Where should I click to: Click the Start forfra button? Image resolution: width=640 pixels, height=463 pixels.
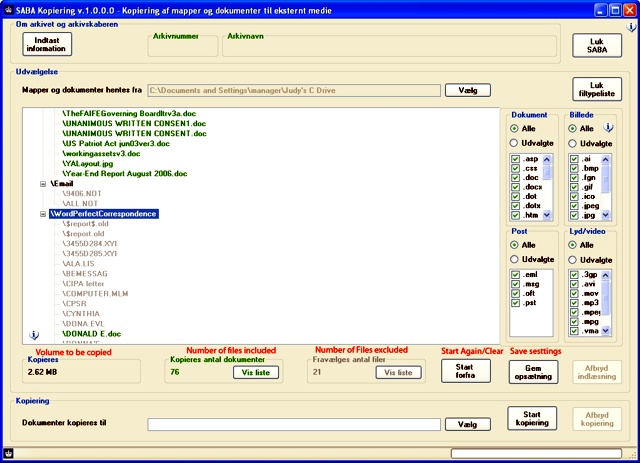click(x=465, y=371)
